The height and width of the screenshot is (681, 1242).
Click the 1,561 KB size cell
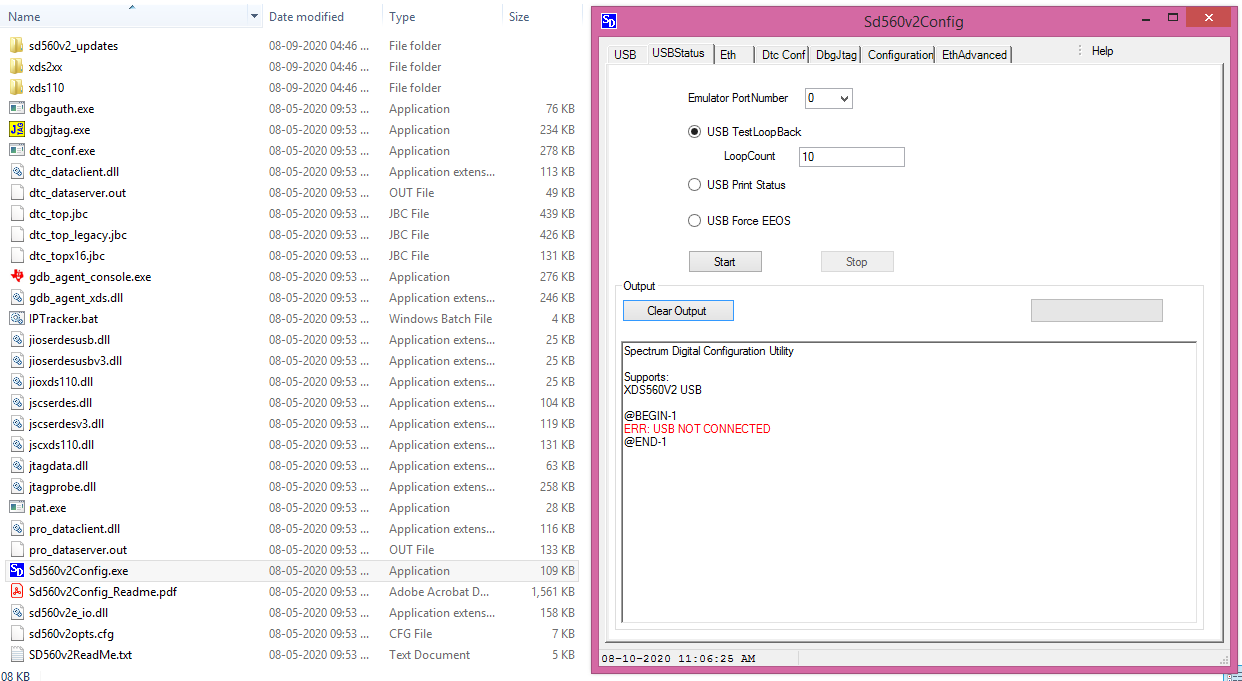pyautogui.click(x=554, y=592)
